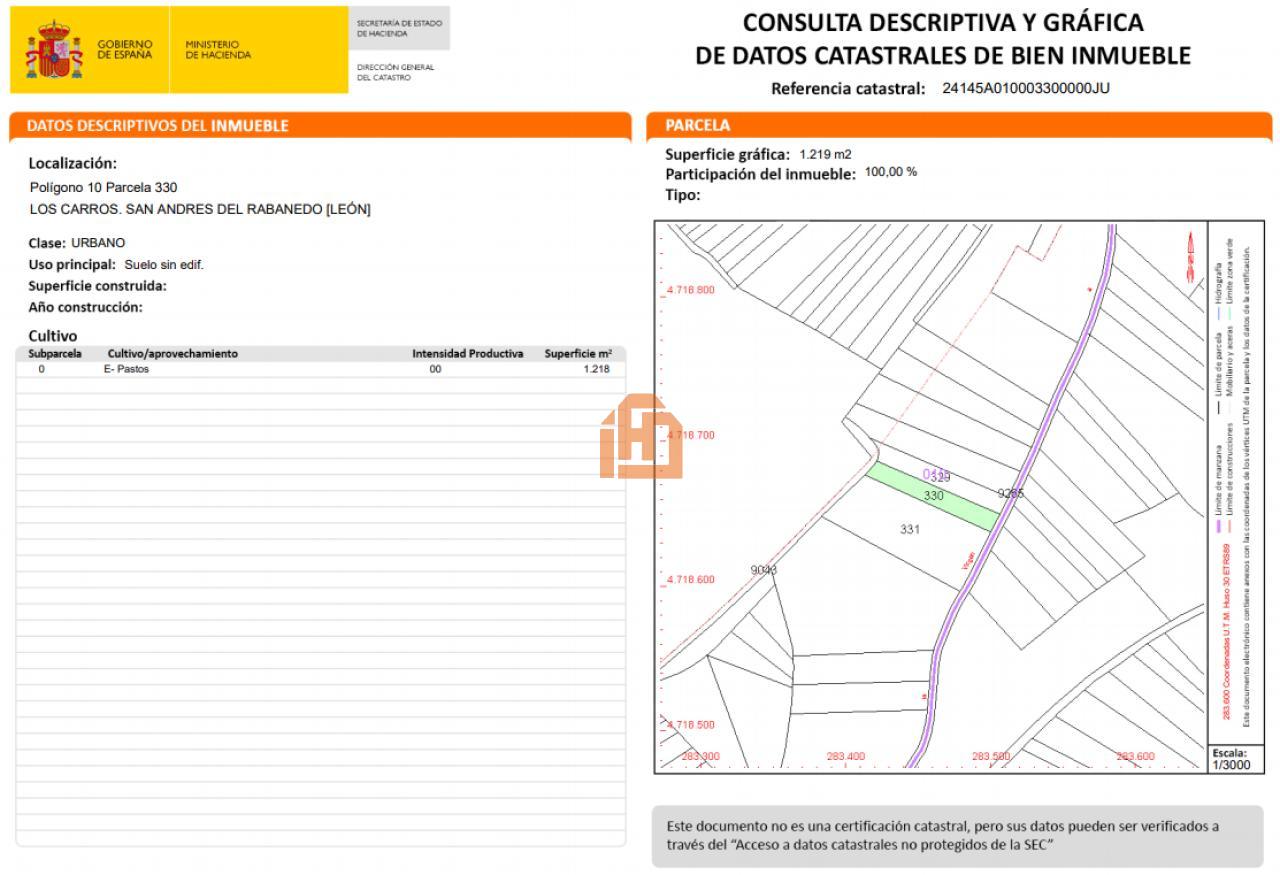Viewport: 1280px width, 875px height.
Task: Open the Parcela section header
Action: pos(959,126)
